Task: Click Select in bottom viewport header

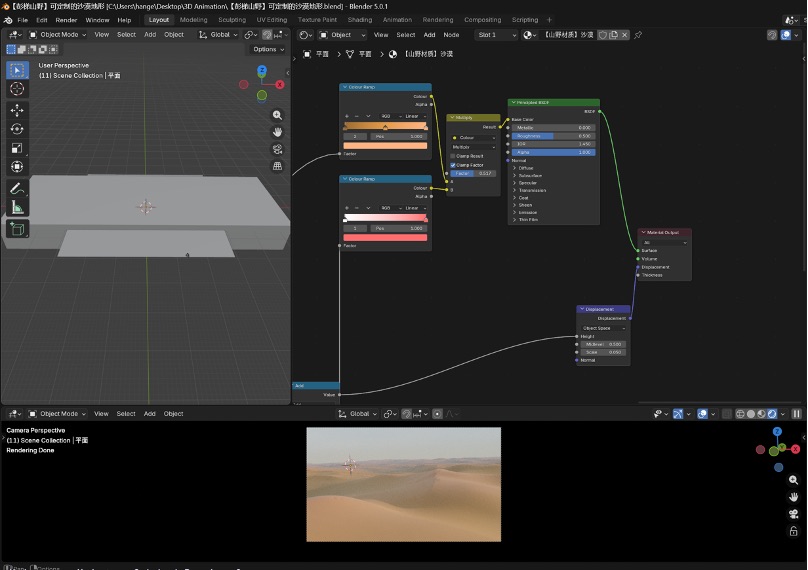Action: coord(126,414)
